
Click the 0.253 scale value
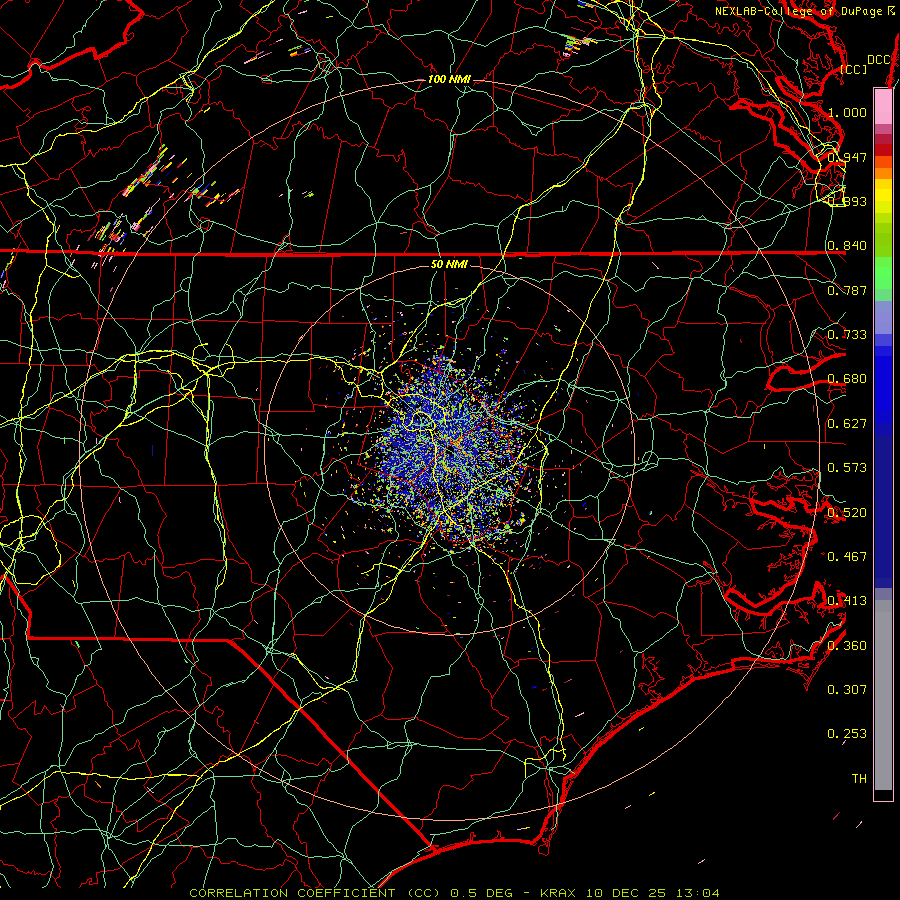[x=847, y=734]
